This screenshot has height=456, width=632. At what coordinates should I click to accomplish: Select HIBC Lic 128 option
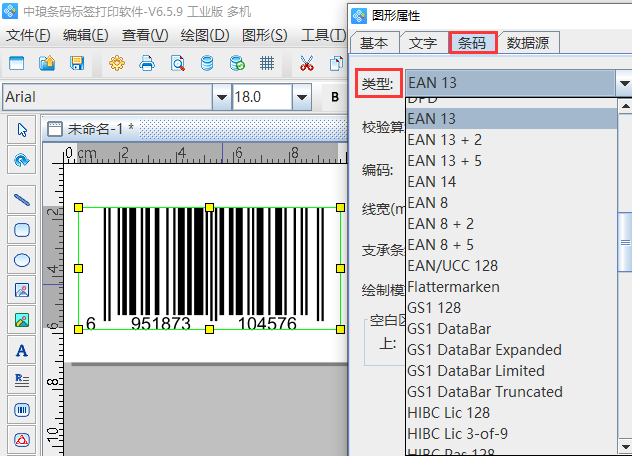click(511, 412)
